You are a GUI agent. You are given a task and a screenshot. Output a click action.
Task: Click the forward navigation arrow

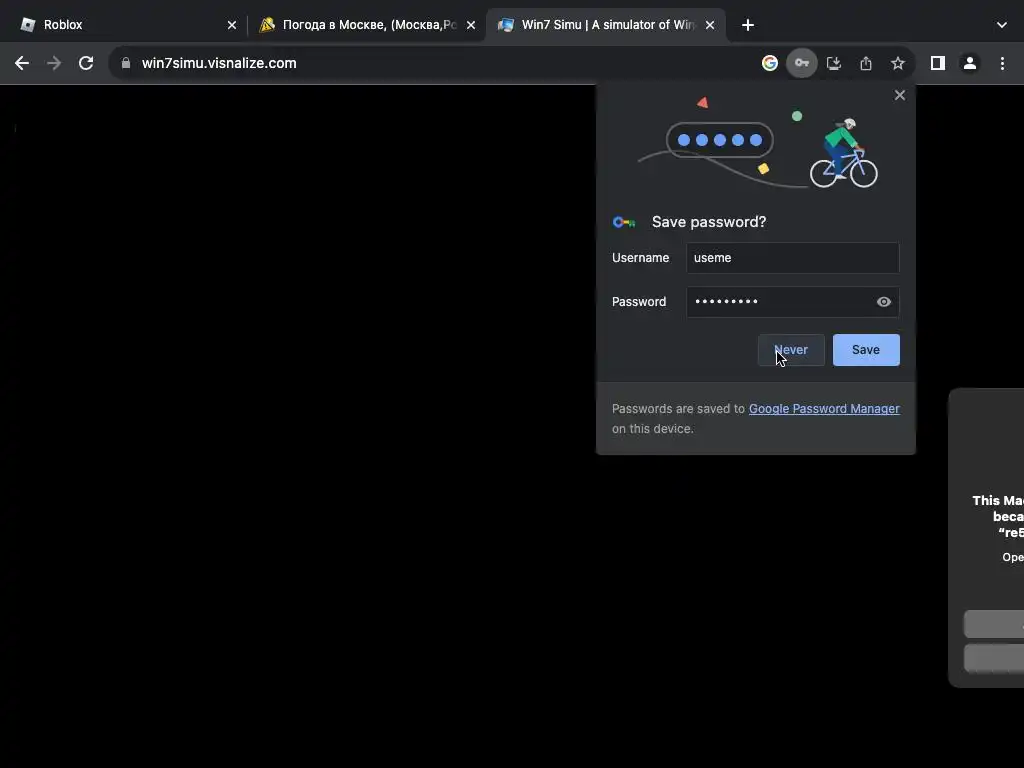54,63
